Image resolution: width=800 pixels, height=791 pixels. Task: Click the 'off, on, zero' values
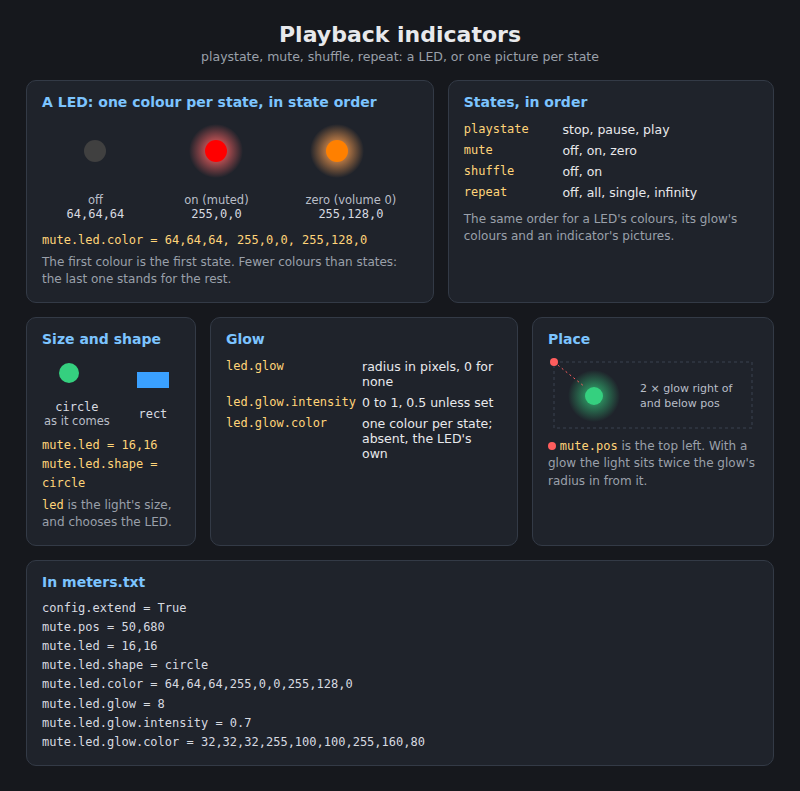pos(599,151)
